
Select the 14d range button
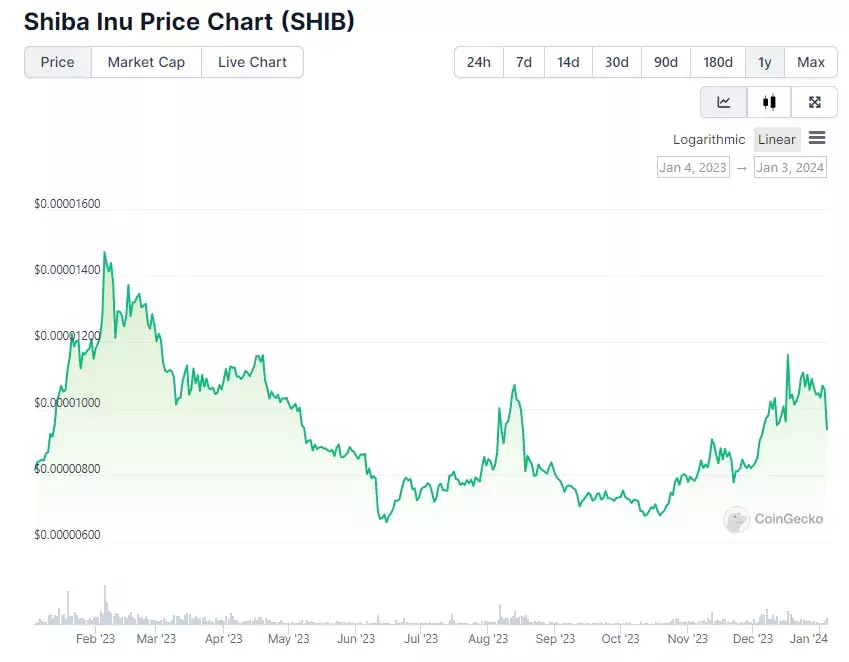[568, 62]
